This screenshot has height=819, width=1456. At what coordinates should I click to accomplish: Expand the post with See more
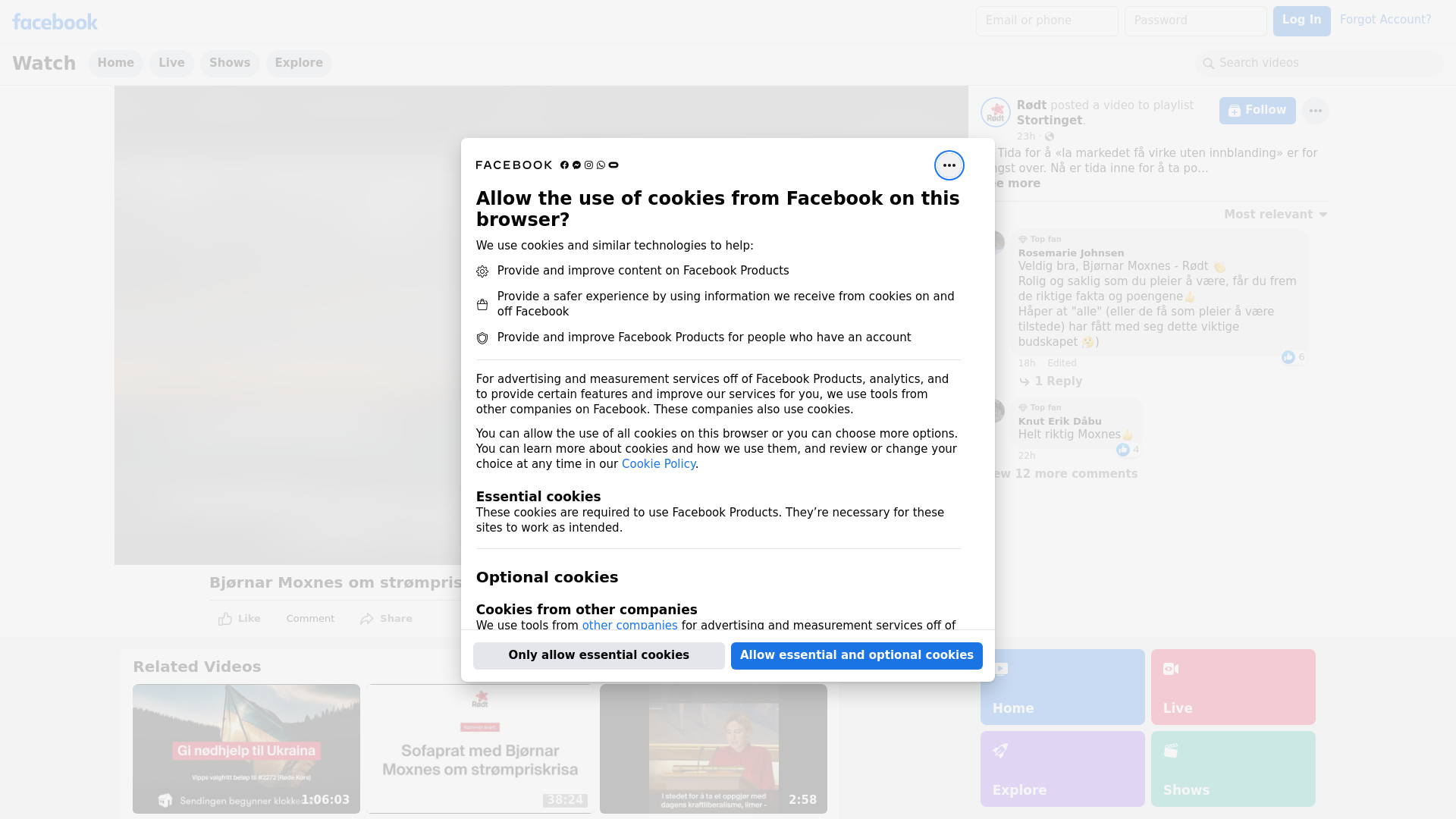tap(1017, 184)
